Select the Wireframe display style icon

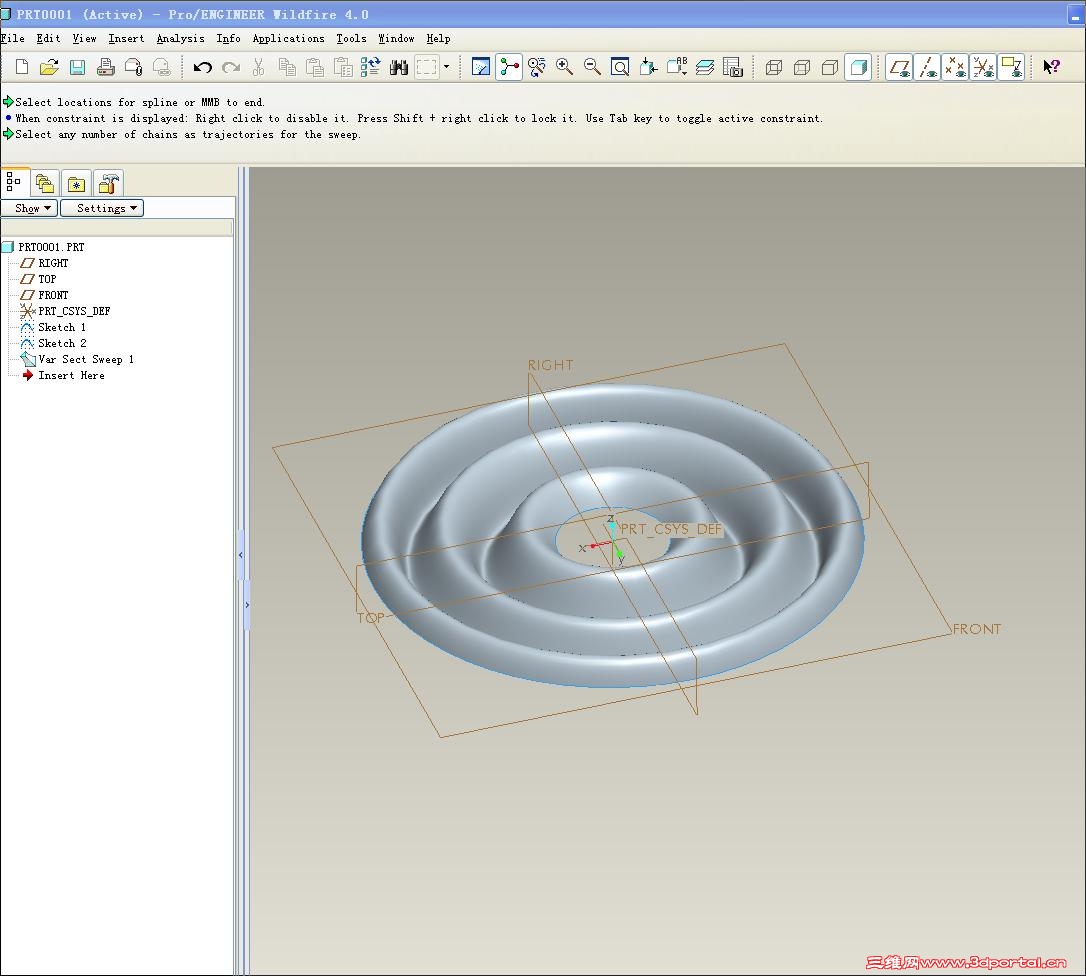773,67
